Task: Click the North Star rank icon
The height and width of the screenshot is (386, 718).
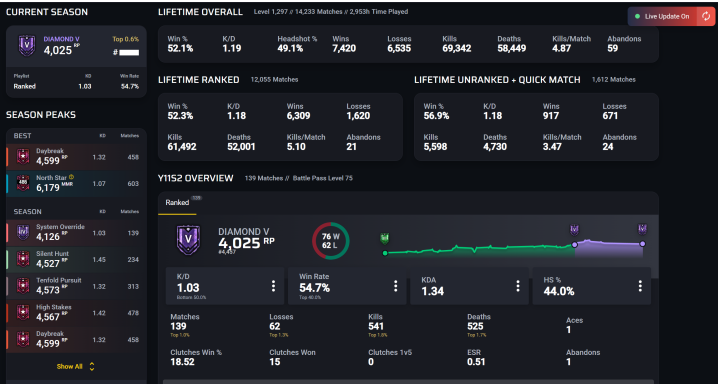Action: tap(23, 183)
